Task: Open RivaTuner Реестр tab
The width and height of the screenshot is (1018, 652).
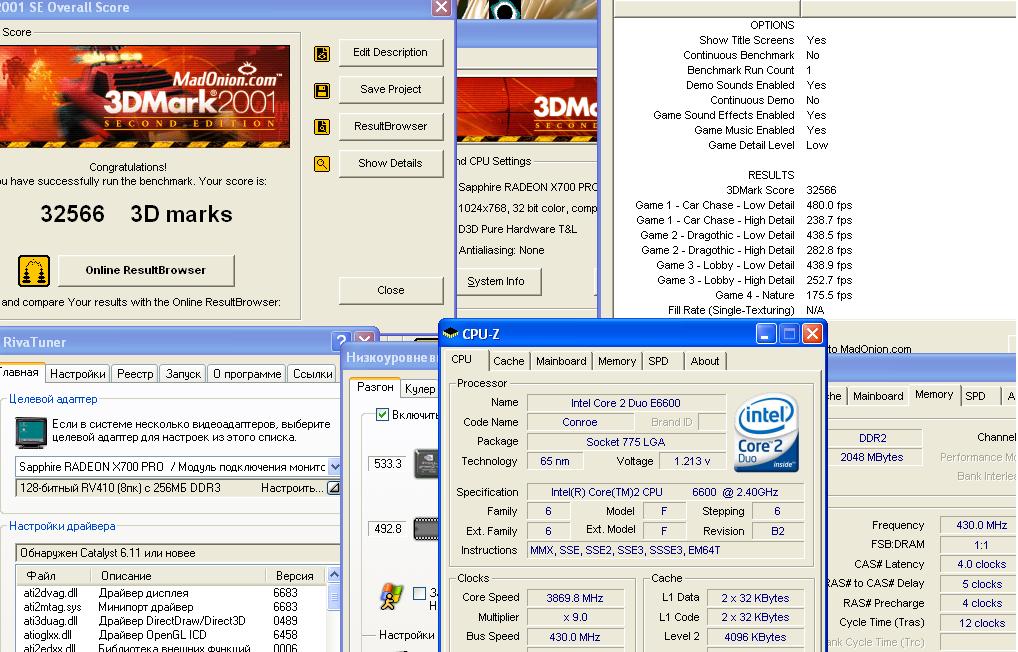Action: coord(134,374)
